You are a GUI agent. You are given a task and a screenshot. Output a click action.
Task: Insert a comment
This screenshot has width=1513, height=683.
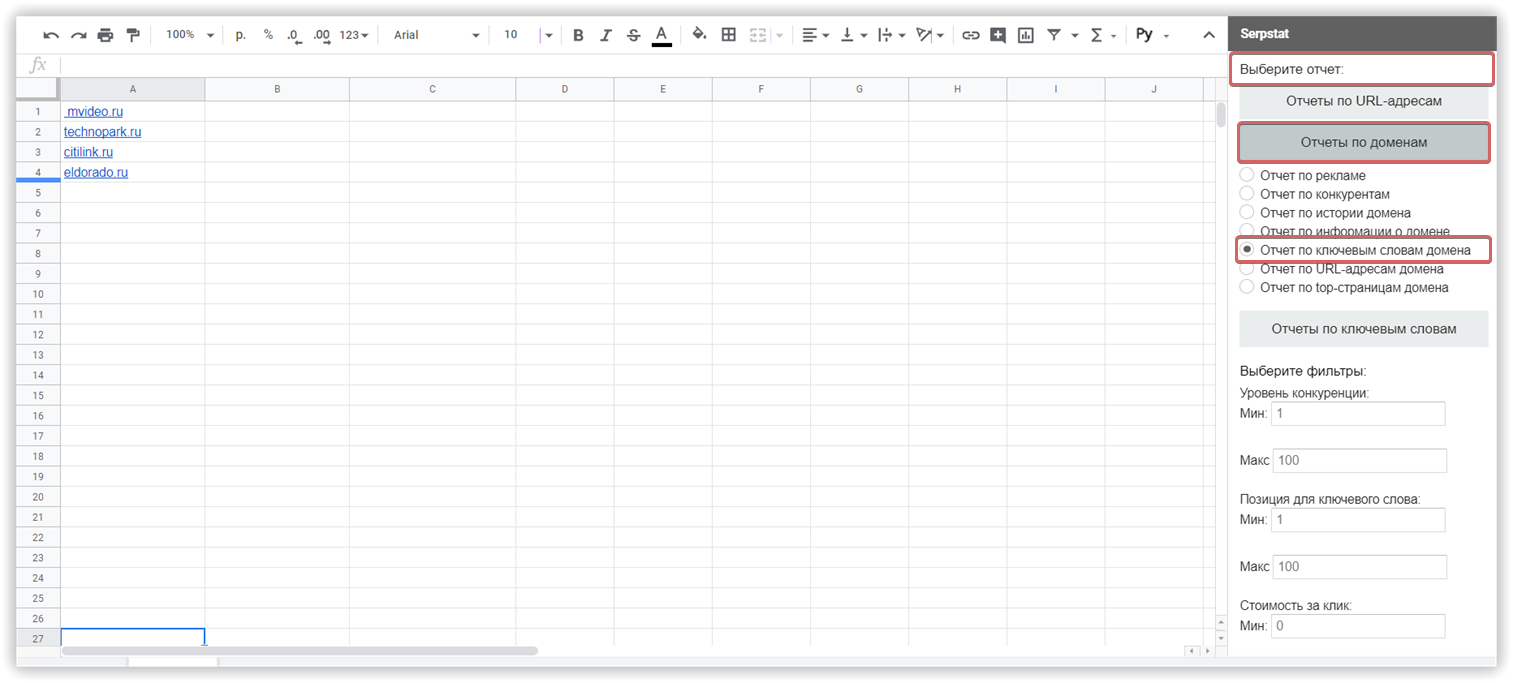pyautogui.click(x=998, y=35)
